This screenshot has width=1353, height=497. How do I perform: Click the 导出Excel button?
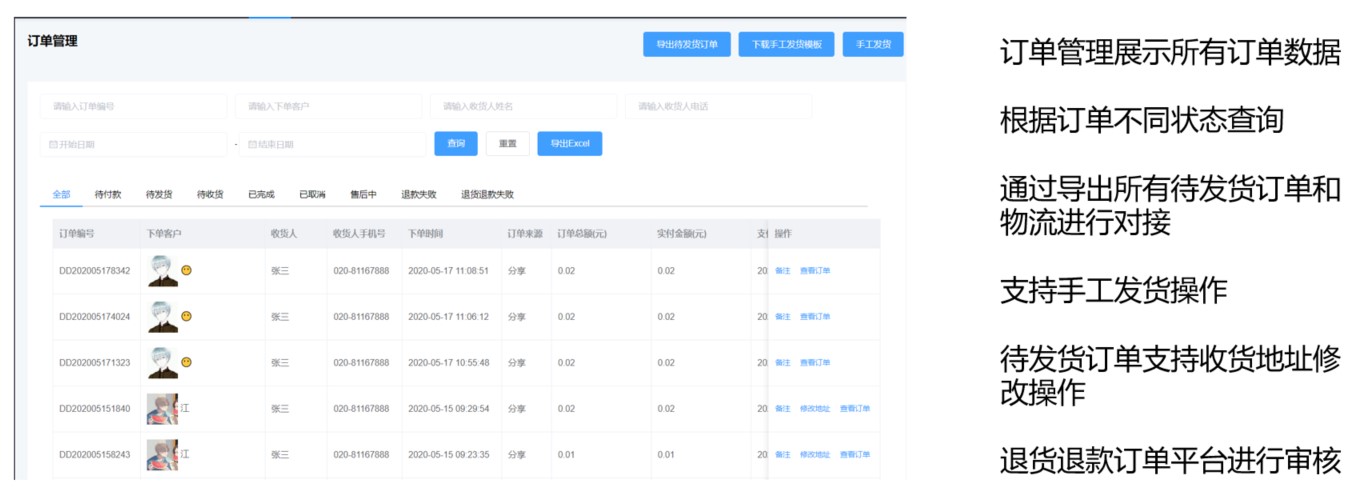tap(569, 144)
